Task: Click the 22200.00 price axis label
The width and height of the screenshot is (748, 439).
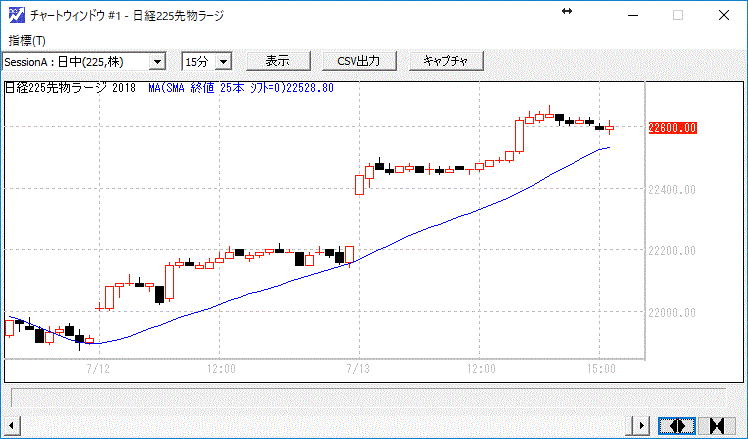Action: point(672,251)
